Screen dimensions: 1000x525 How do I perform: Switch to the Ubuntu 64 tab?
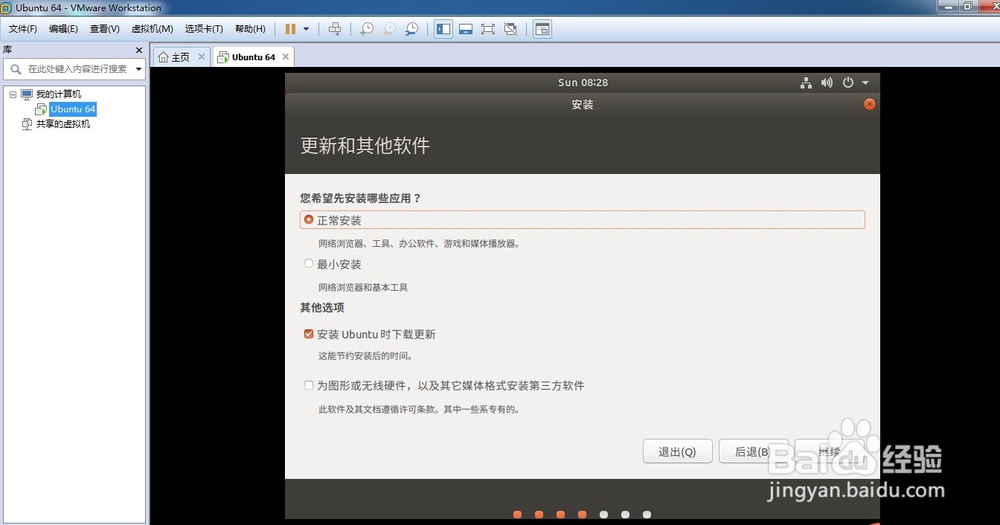(253, 57)
